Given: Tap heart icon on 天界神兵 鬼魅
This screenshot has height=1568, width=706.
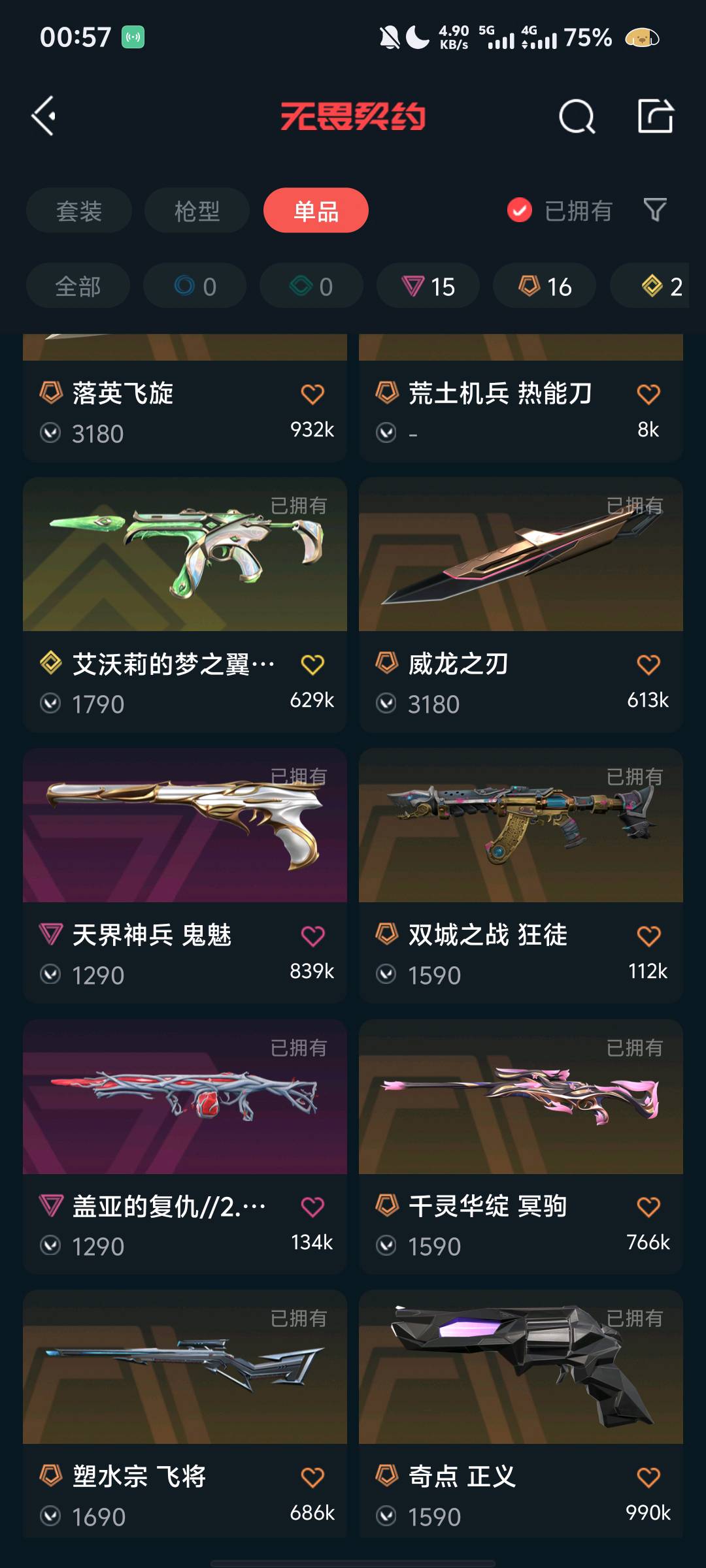Looking at the screenshot, I should [x=312, y=936].
